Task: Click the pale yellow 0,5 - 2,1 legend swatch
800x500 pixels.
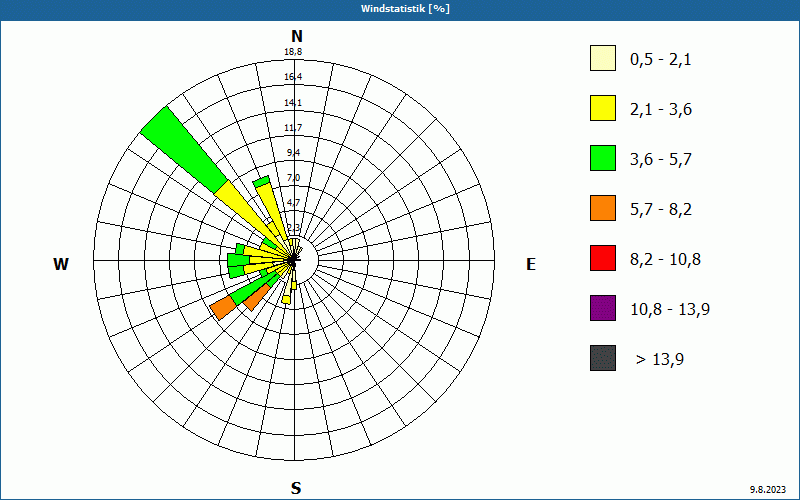Action: [603, 58]
